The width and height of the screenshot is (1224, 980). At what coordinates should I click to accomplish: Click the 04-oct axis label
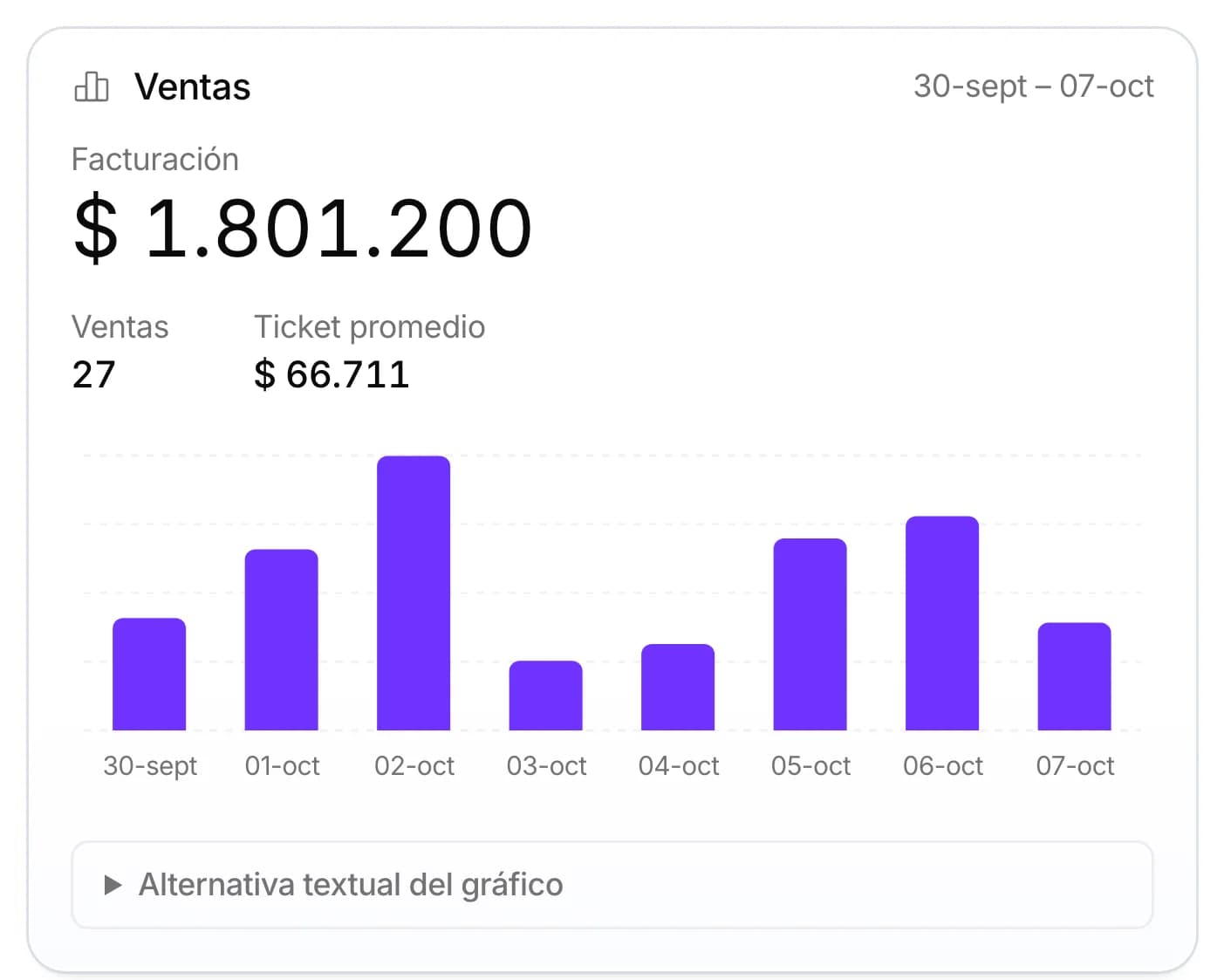point(679,766)
